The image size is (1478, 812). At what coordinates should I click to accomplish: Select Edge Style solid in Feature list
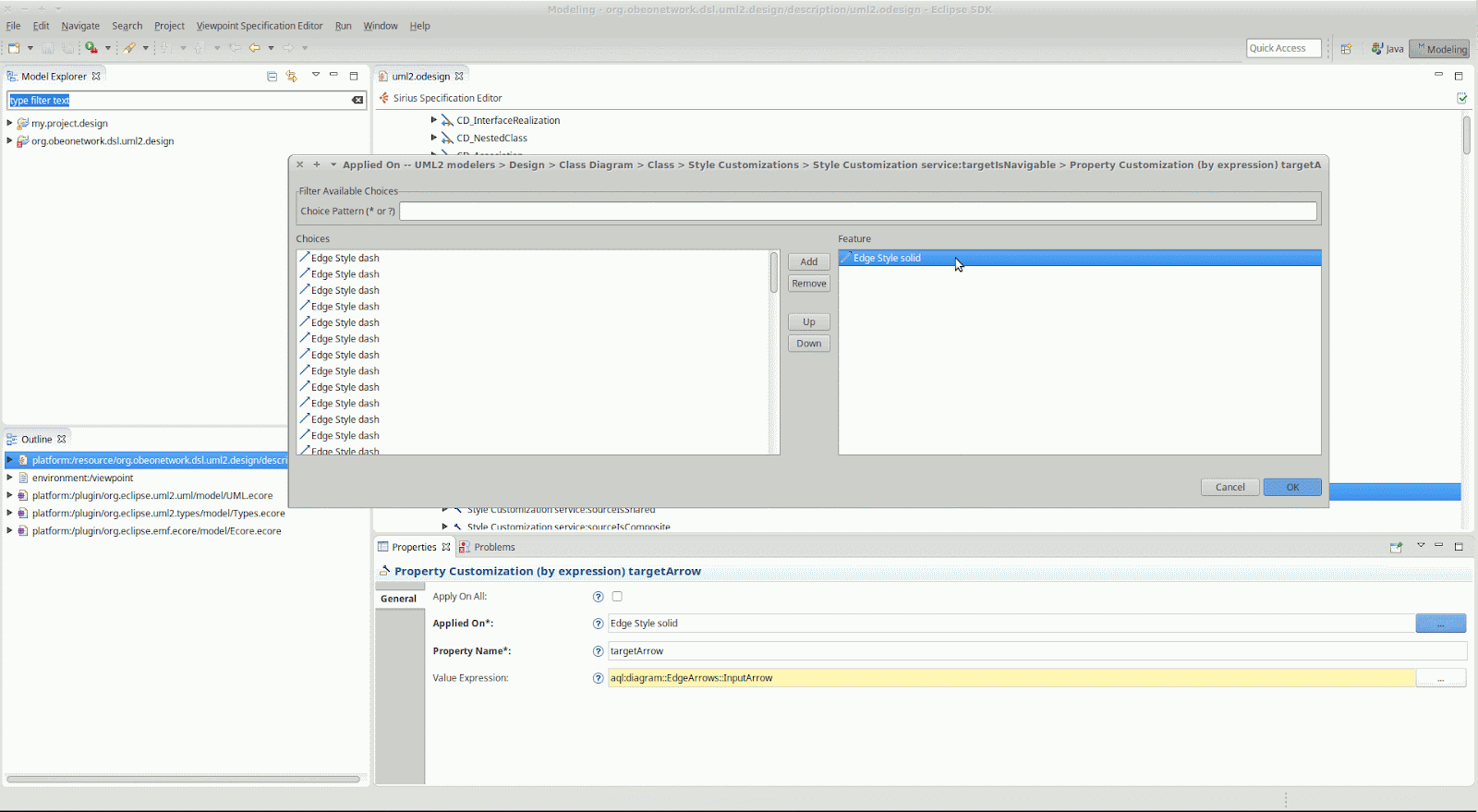pyautogui.click(x=1080, y=258)
